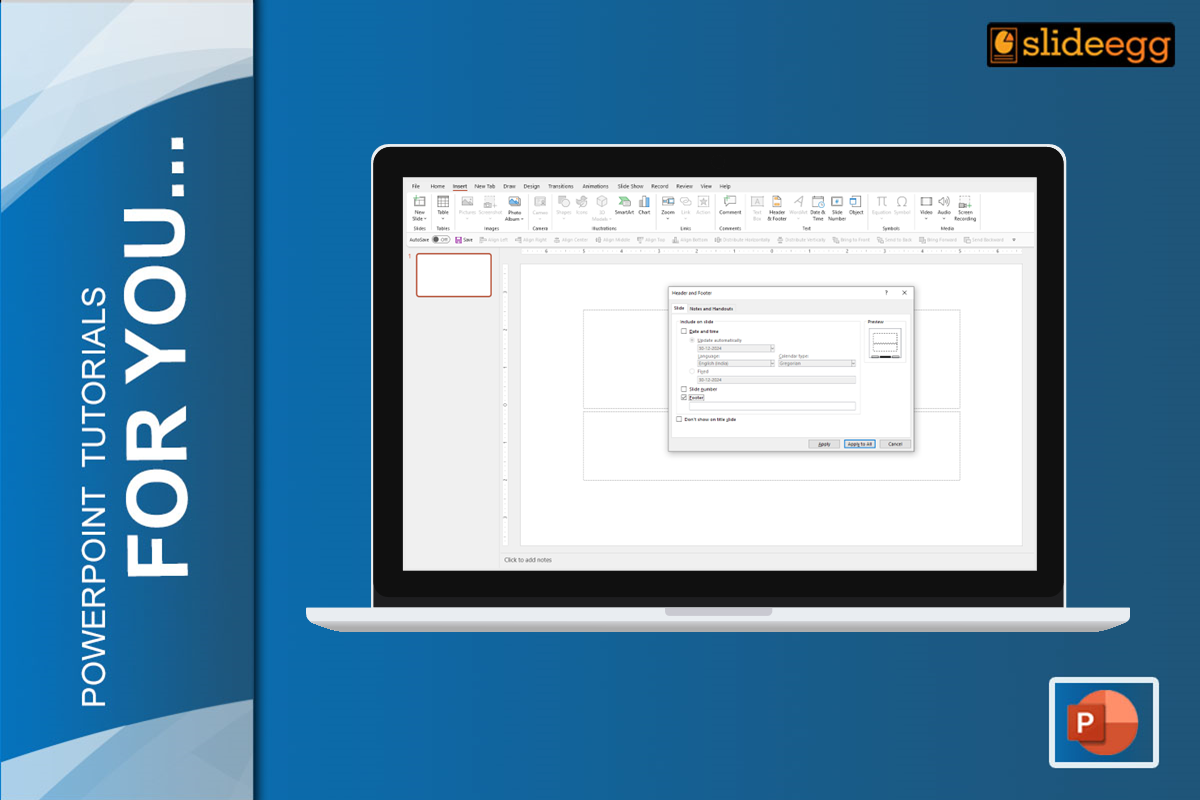1200x800 pixels.
Task: Open the Design ribbon tab
Action: 532,186
